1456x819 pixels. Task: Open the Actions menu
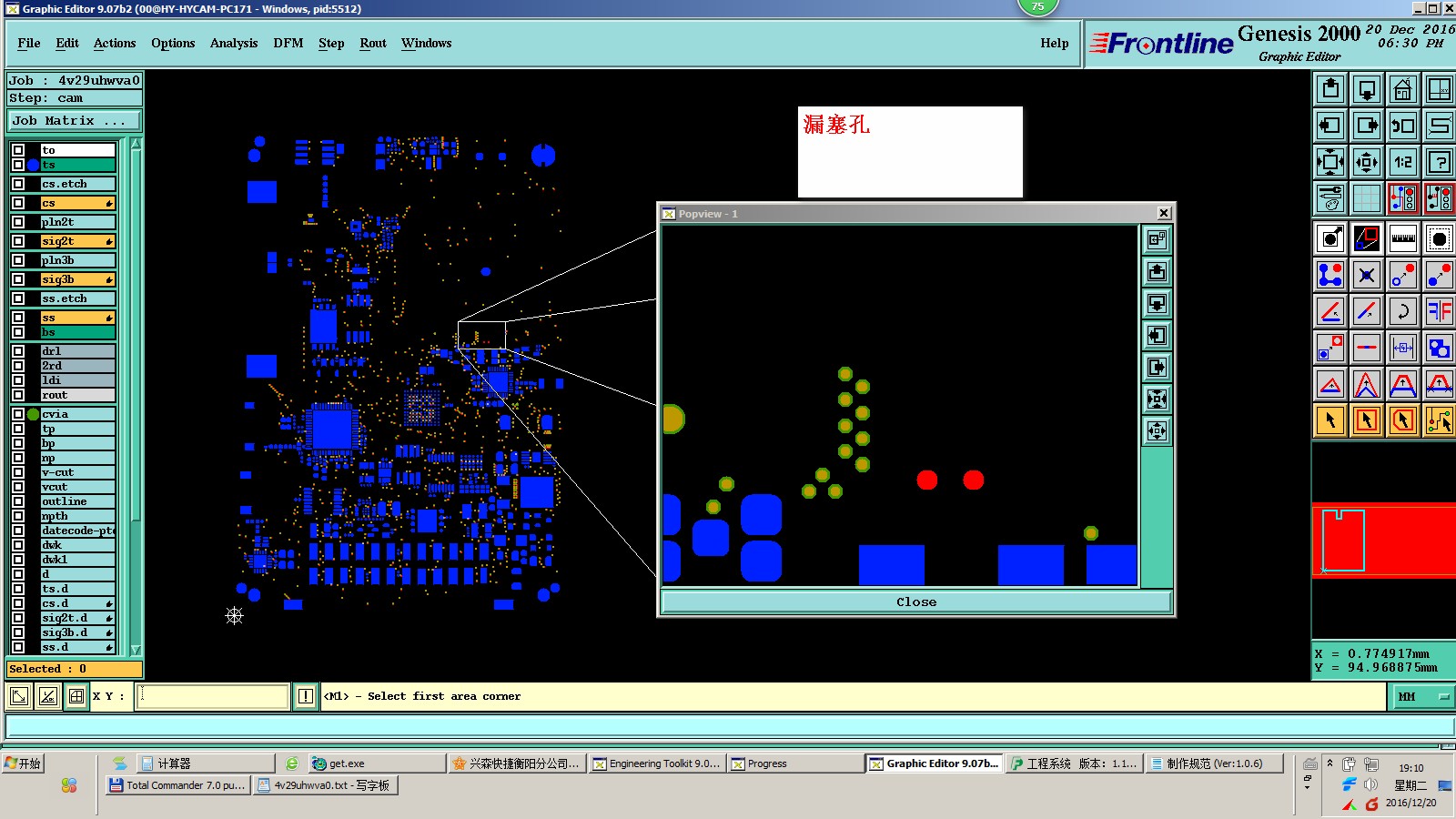(x=115, y=43)
